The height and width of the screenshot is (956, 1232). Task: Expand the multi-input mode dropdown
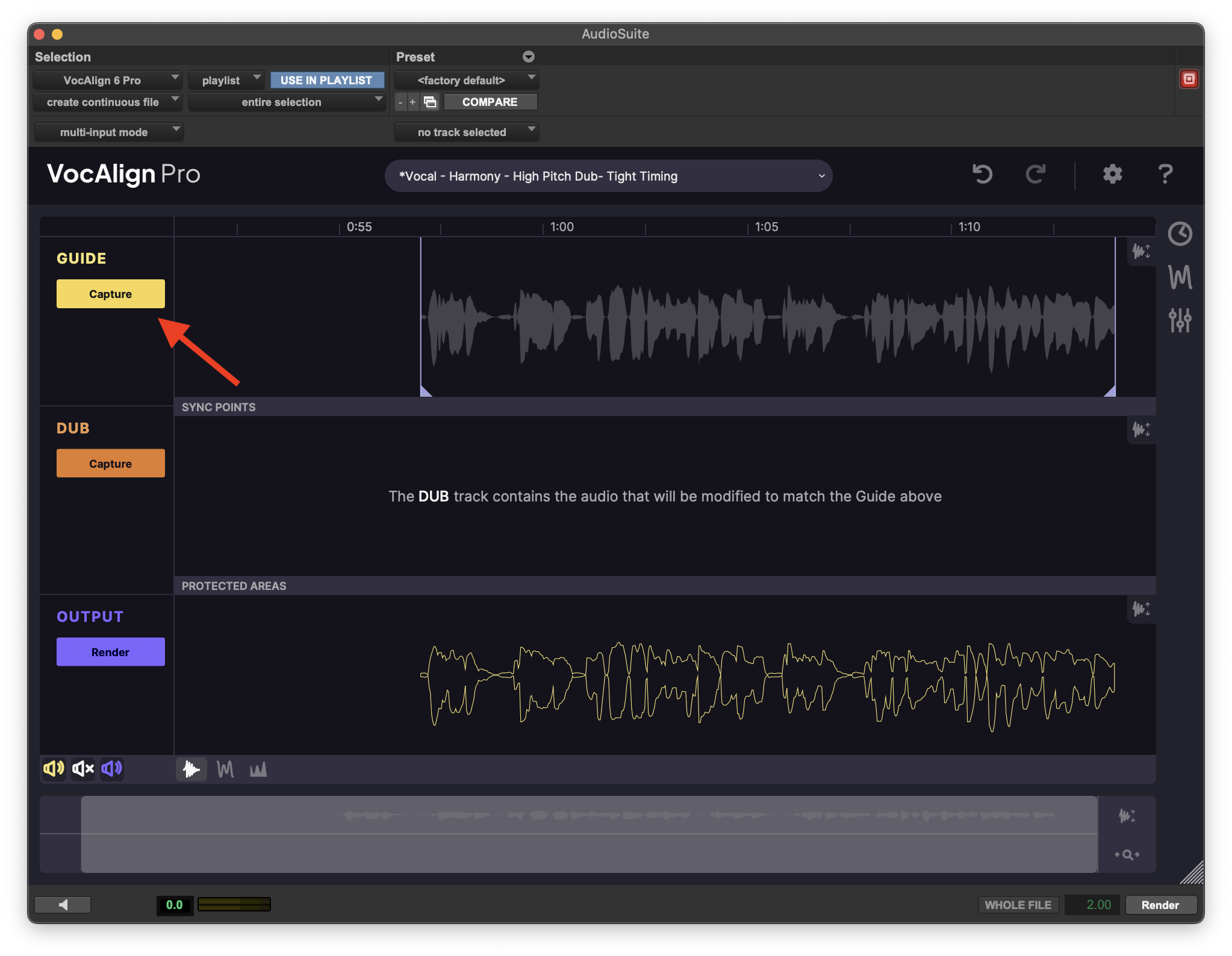click(x=108, y=132)
